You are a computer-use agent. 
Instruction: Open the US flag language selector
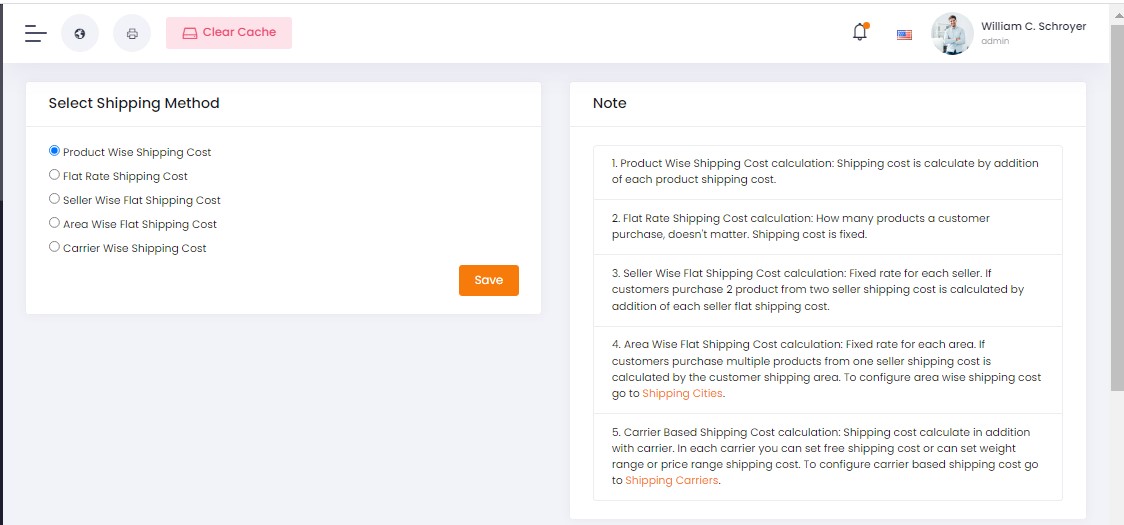904,35
